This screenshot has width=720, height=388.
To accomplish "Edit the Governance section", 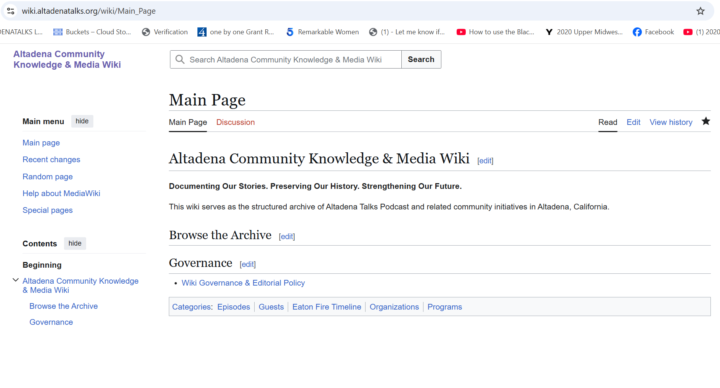I will [x=248, y=264].
